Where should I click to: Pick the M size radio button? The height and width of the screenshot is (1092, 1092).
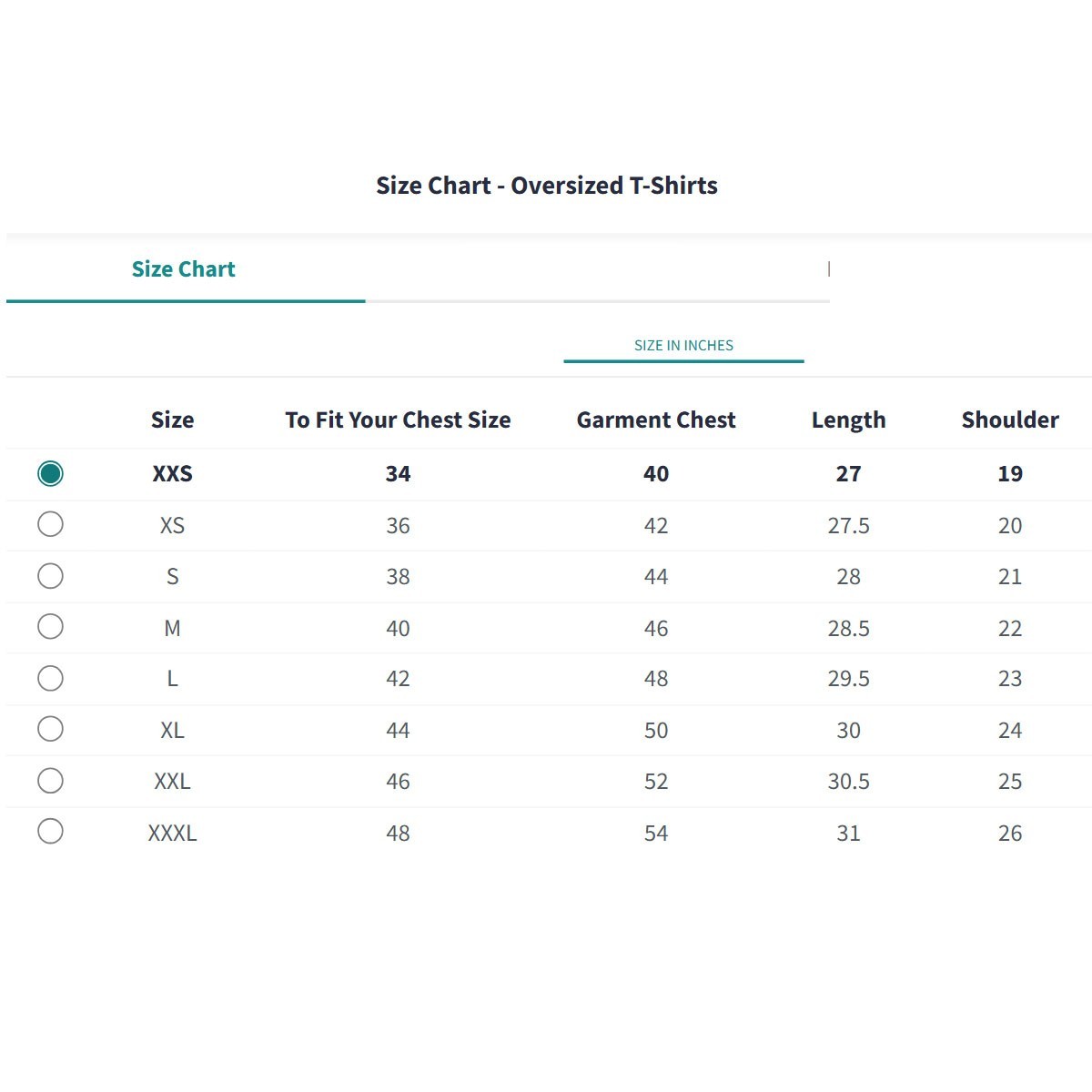[50, 626]
